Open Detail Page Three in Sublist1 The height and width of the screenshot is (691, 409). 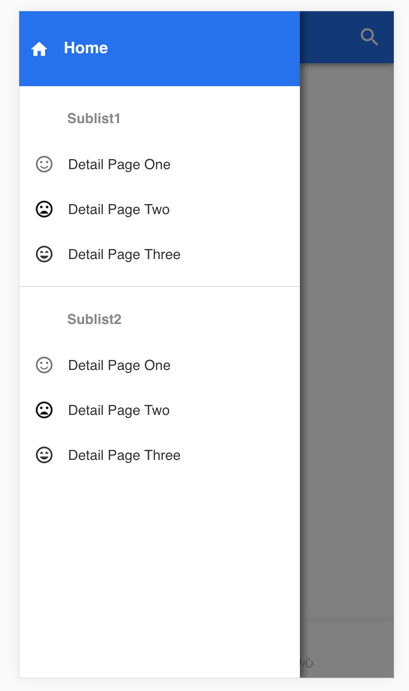[x=160, y=254]
